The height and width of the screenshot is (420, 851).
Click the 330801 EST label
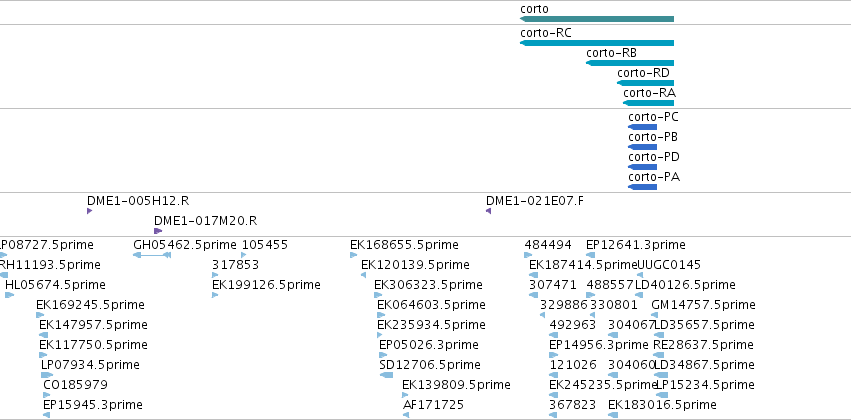(x=614, y=305)
